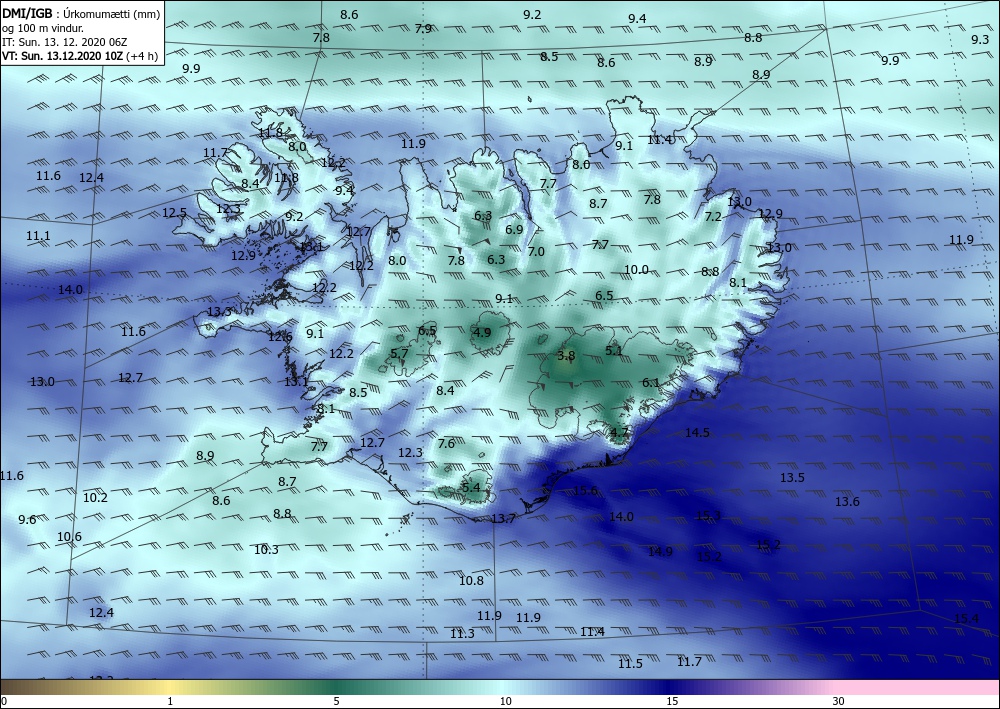Click the map value 10.8

coord(471,580)
